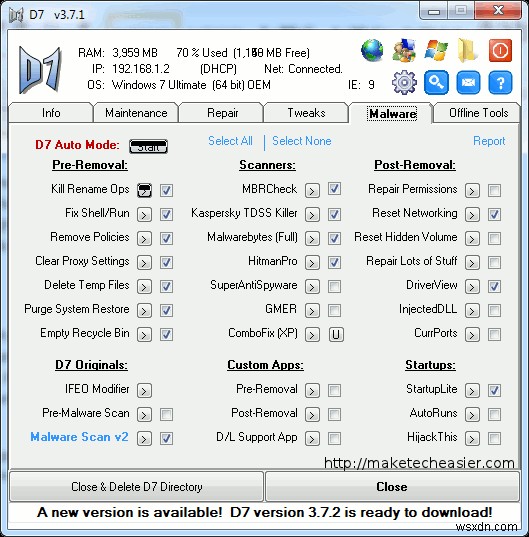The image size is (529, 537).
Task: Open the Report link
Action: coord(489,141)
